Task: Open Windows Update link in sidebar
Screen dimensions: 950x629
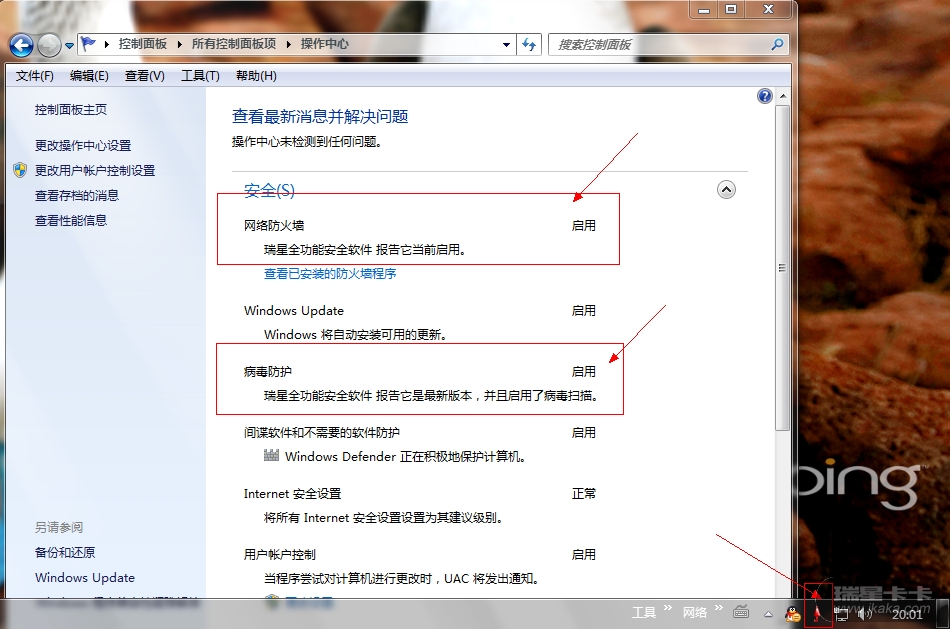Action: [x=85, y=577]
